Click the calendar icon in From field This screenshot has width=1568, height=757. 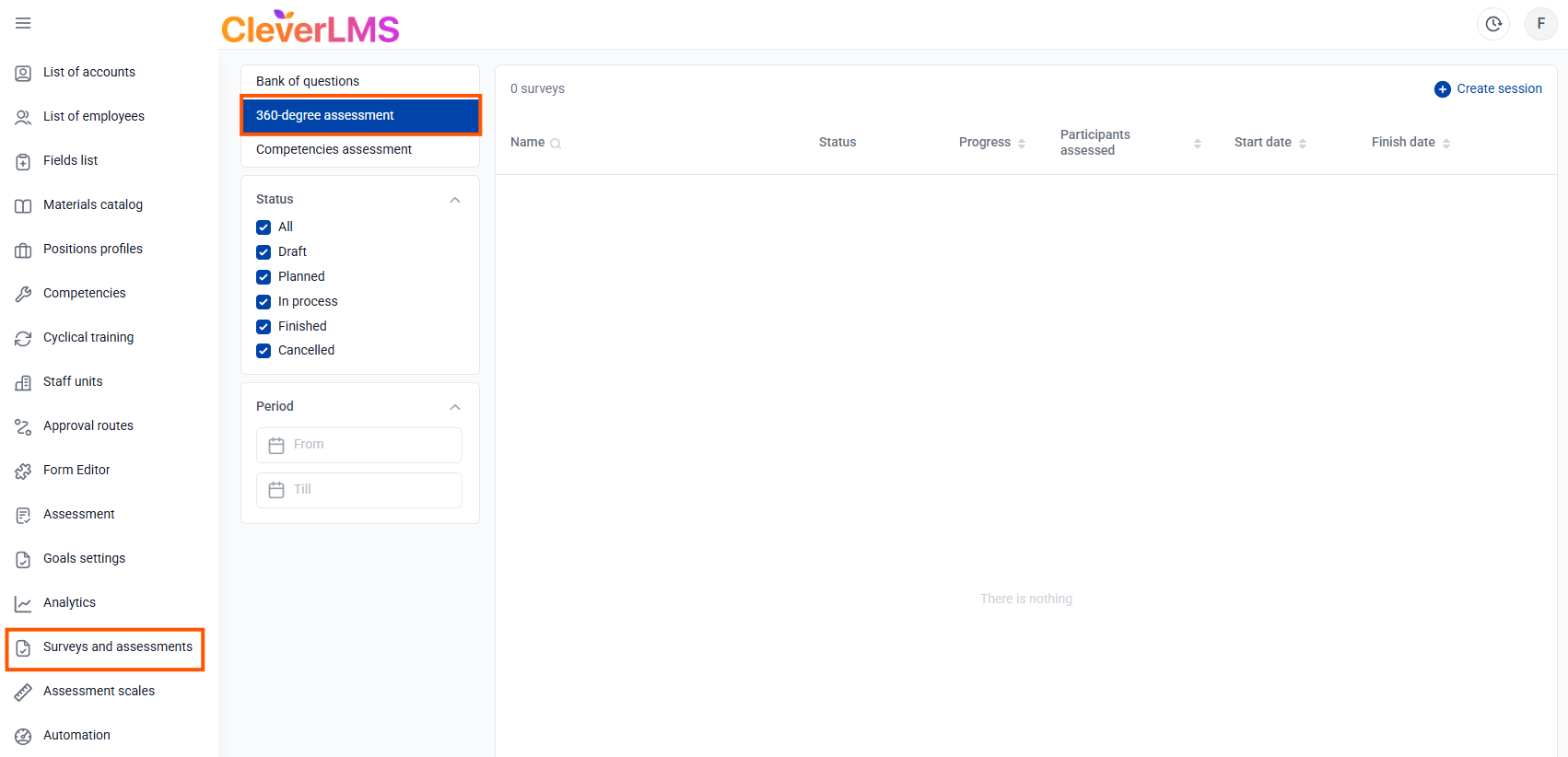pos(276,445)
